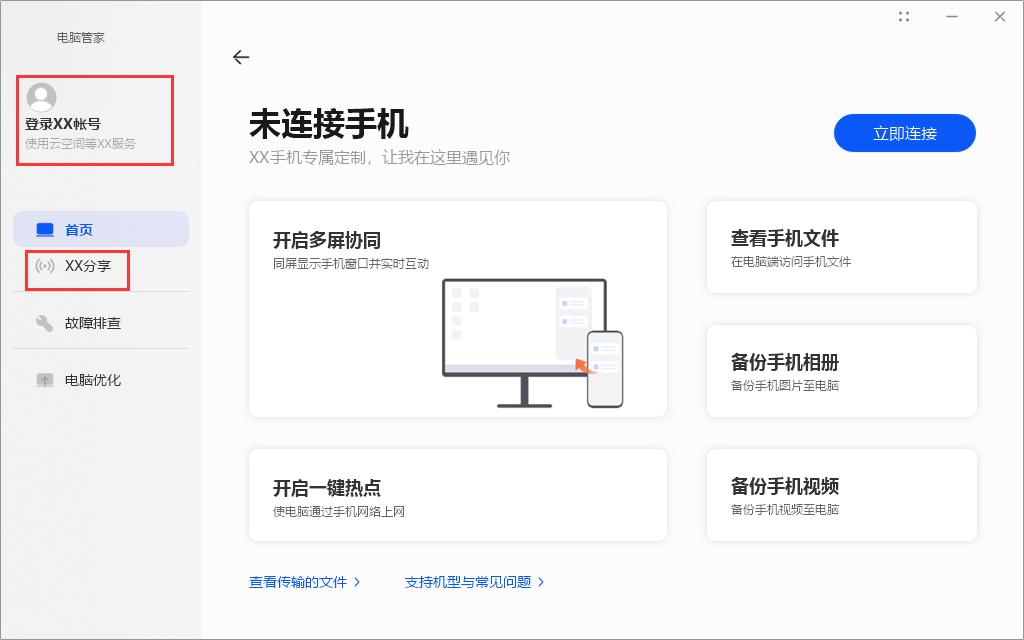Viewport: 1024px width, 640px height.
Task: Expand the chevron after 支持机型与常见问题
Action: [x=541, y=581]
